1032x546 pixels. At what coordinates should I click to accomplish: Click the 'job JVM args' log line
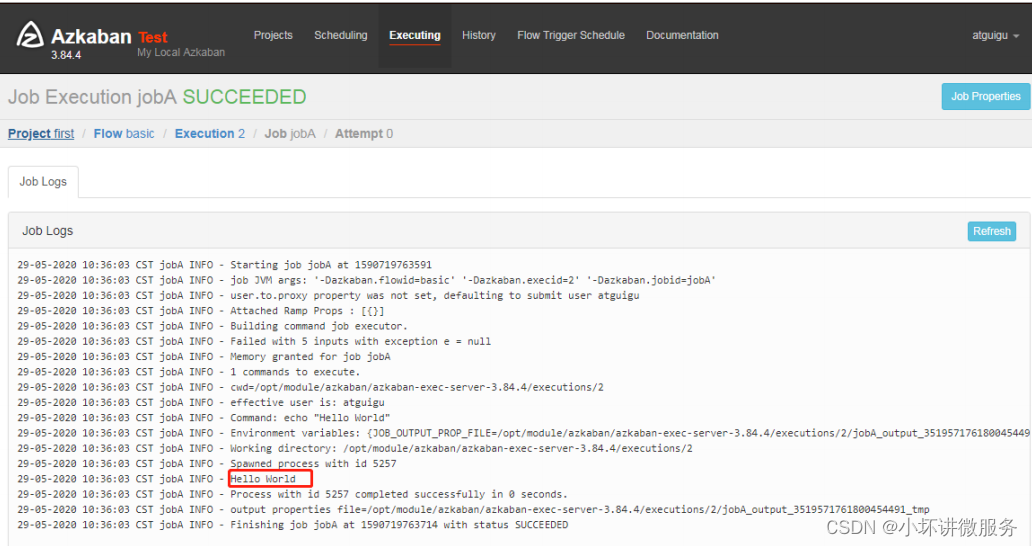click(x=366, y=280)
